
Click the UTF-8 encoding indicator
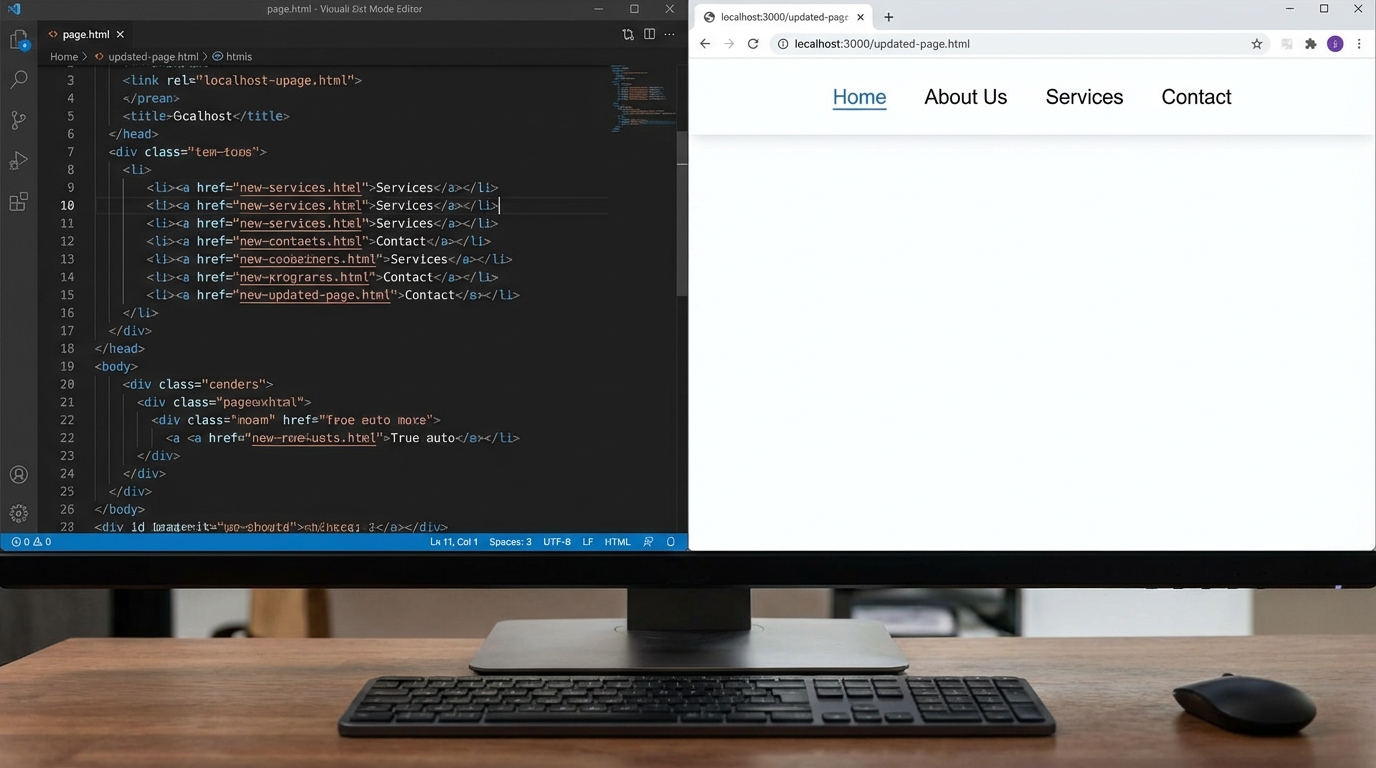point(557,541)
